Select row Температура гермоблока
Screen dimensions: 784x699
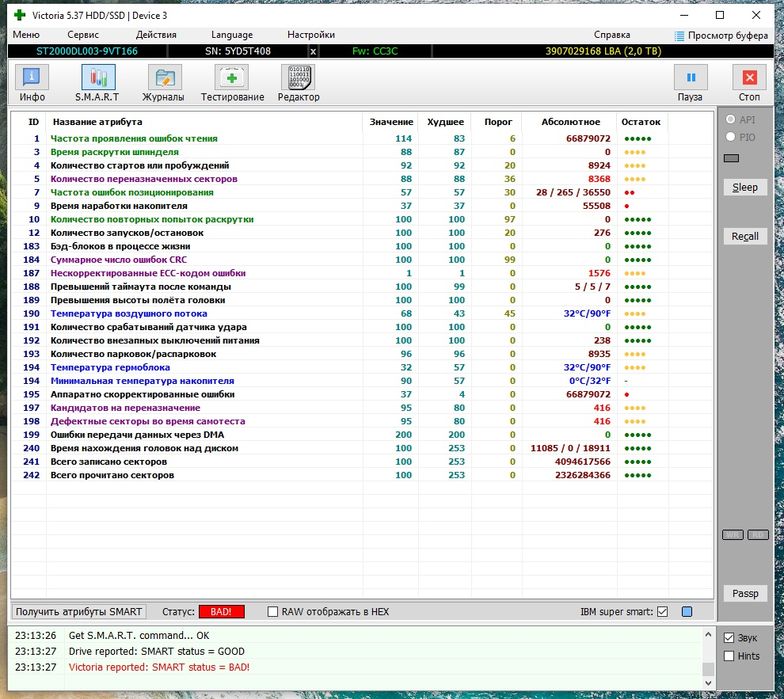(362, 368)
